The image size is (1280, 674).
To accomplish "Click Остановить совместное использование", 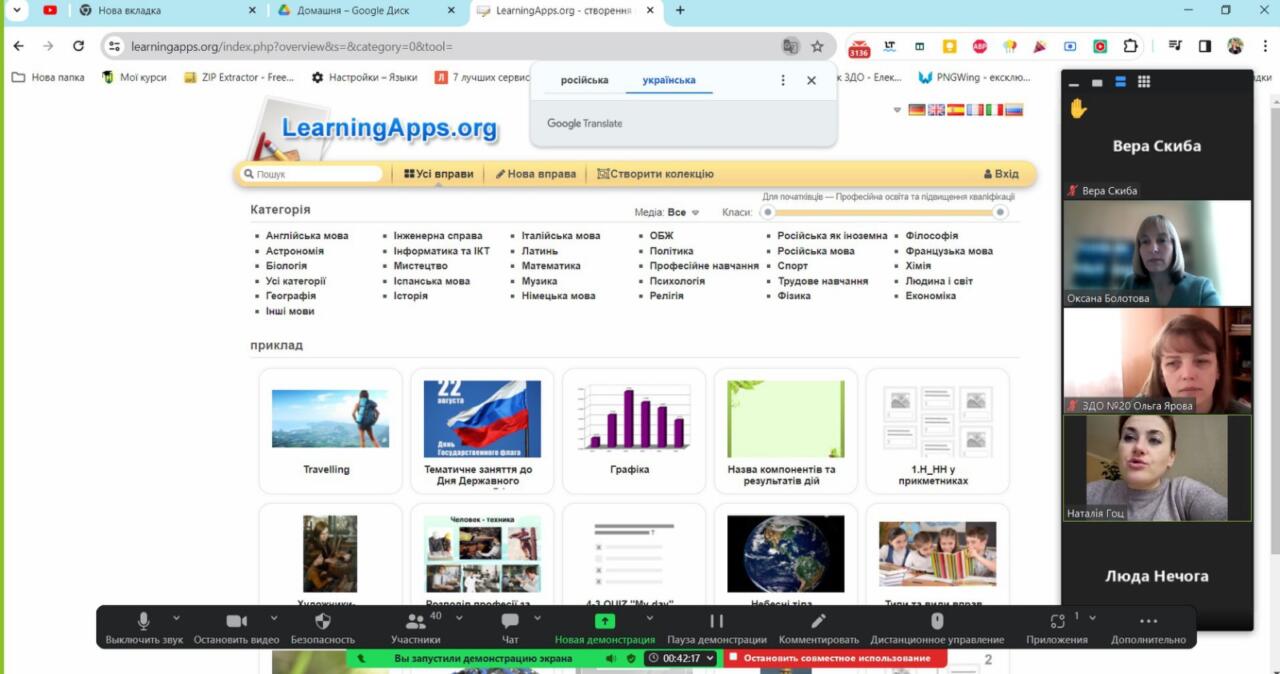I will pyautogui.click(x=836, y=658).
